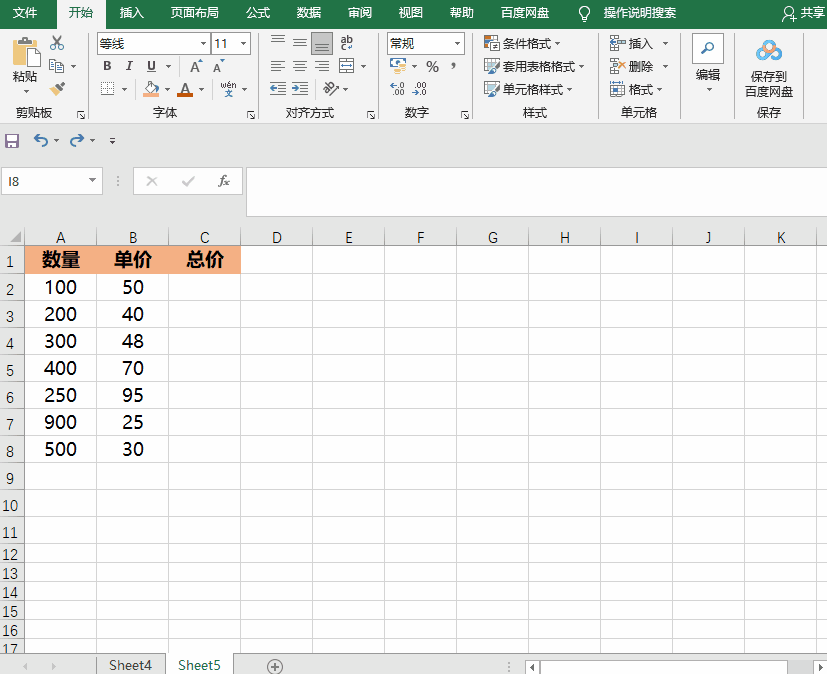Click the Save floppy icon
Viewport: 827px width, 674px height.
click(x=12, y=140)
